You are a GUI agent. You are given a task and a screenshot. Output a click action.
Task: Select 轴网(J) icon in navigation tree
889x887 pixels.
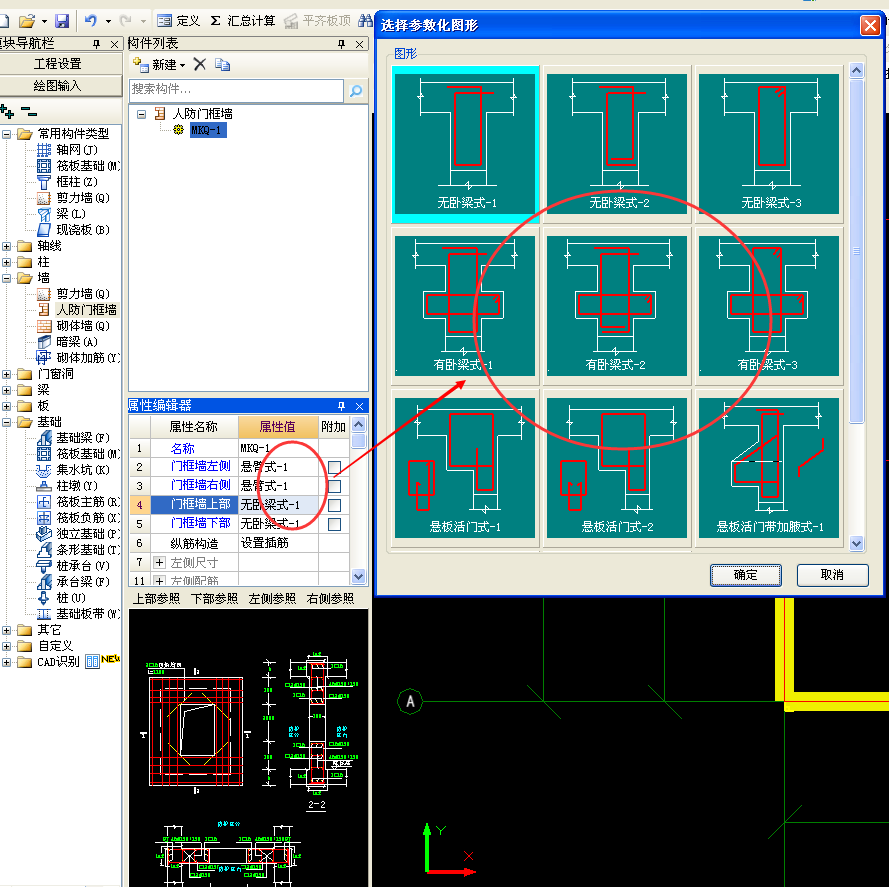tap(44, 150)
